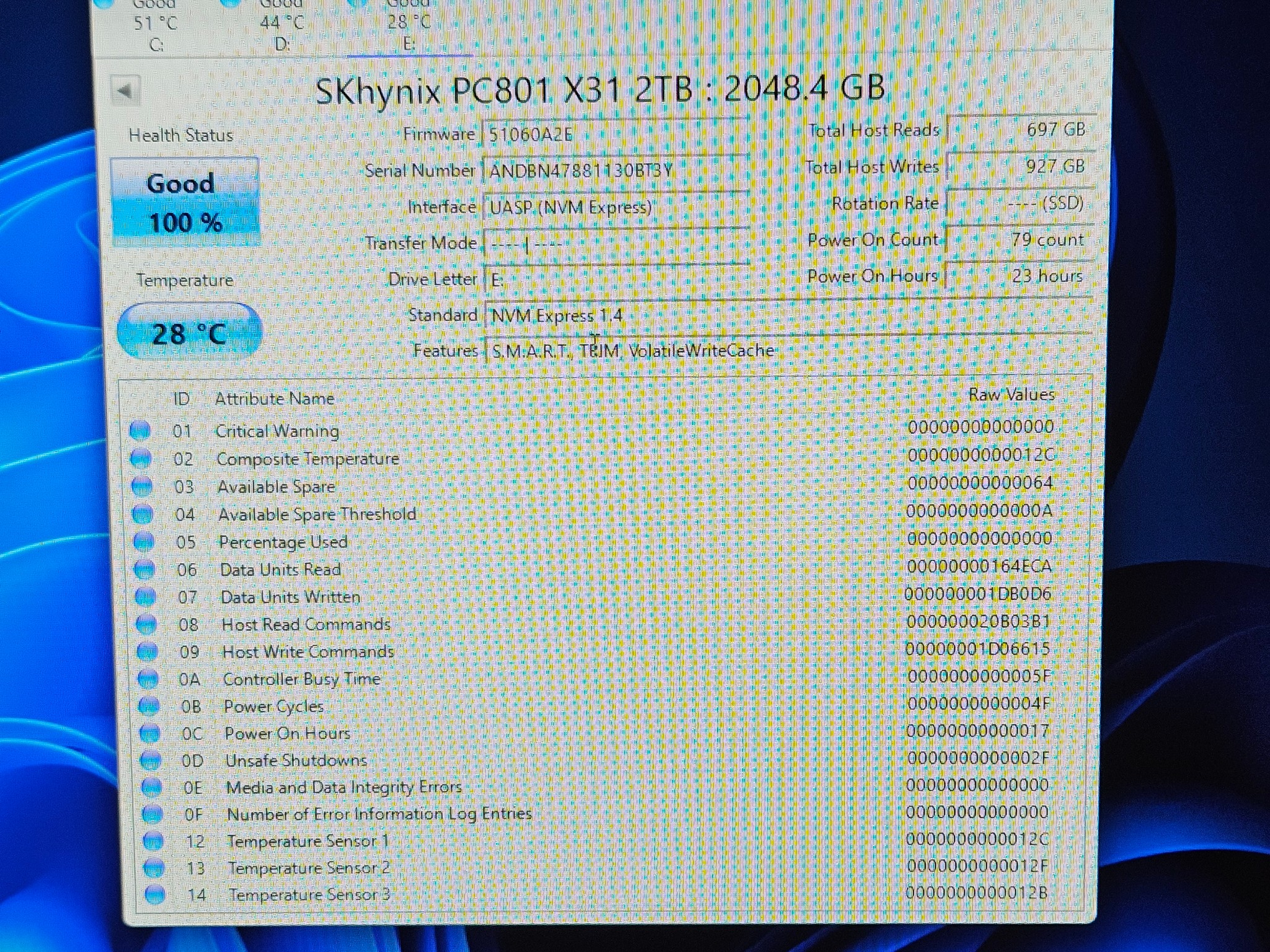Click the status icon for Error Information Log Entries
This screenshot has height=952, width=1270.
click(153, 814)
